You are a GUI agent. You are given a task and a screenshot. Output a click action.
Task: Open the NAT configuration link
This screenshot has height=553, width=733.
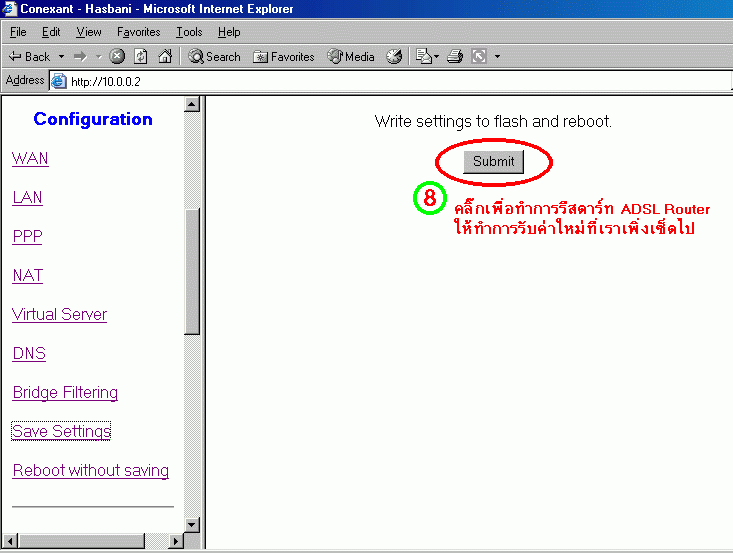28,275
